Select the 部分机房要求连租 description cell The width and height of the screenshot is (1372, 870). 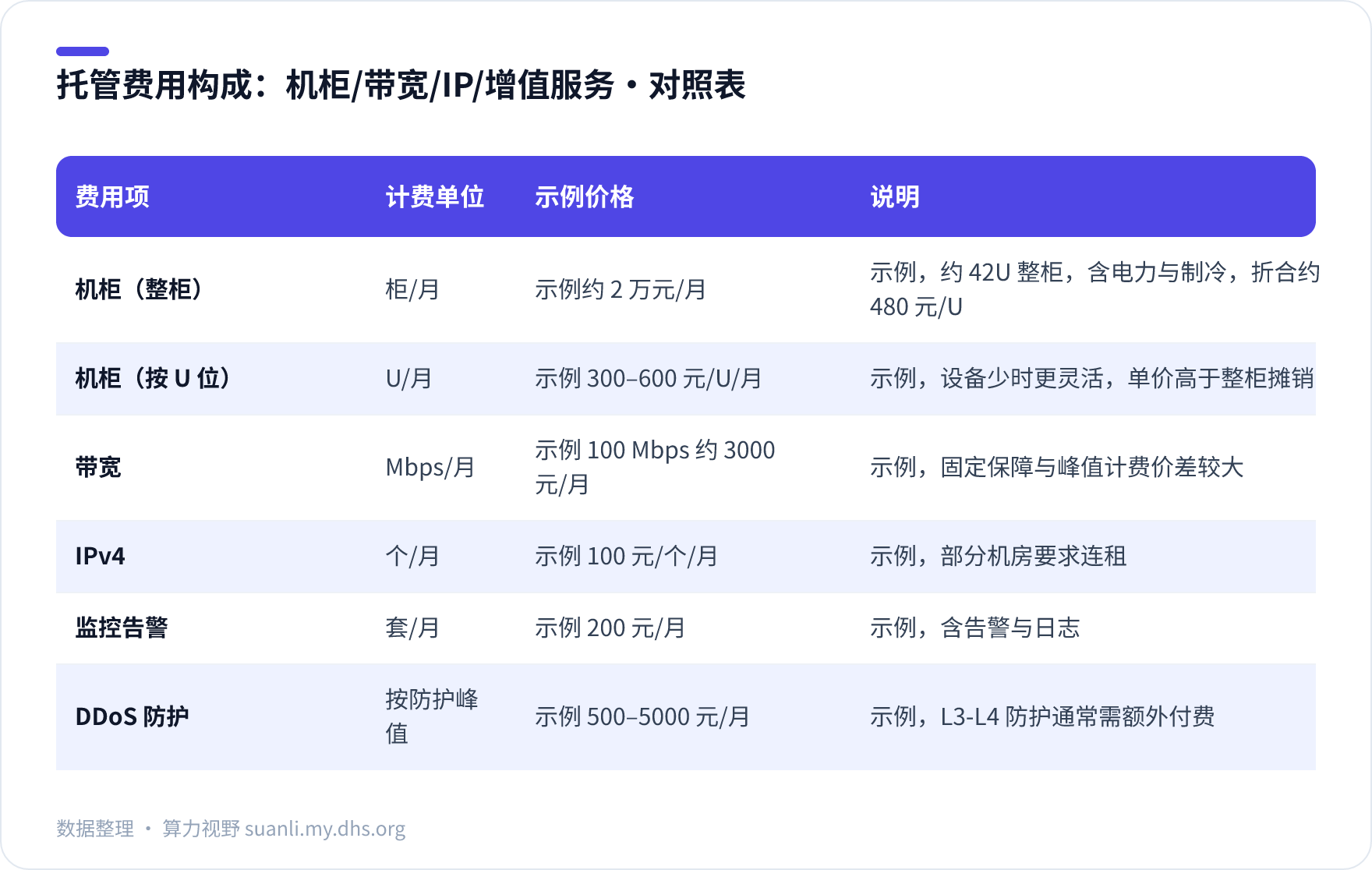999,556
